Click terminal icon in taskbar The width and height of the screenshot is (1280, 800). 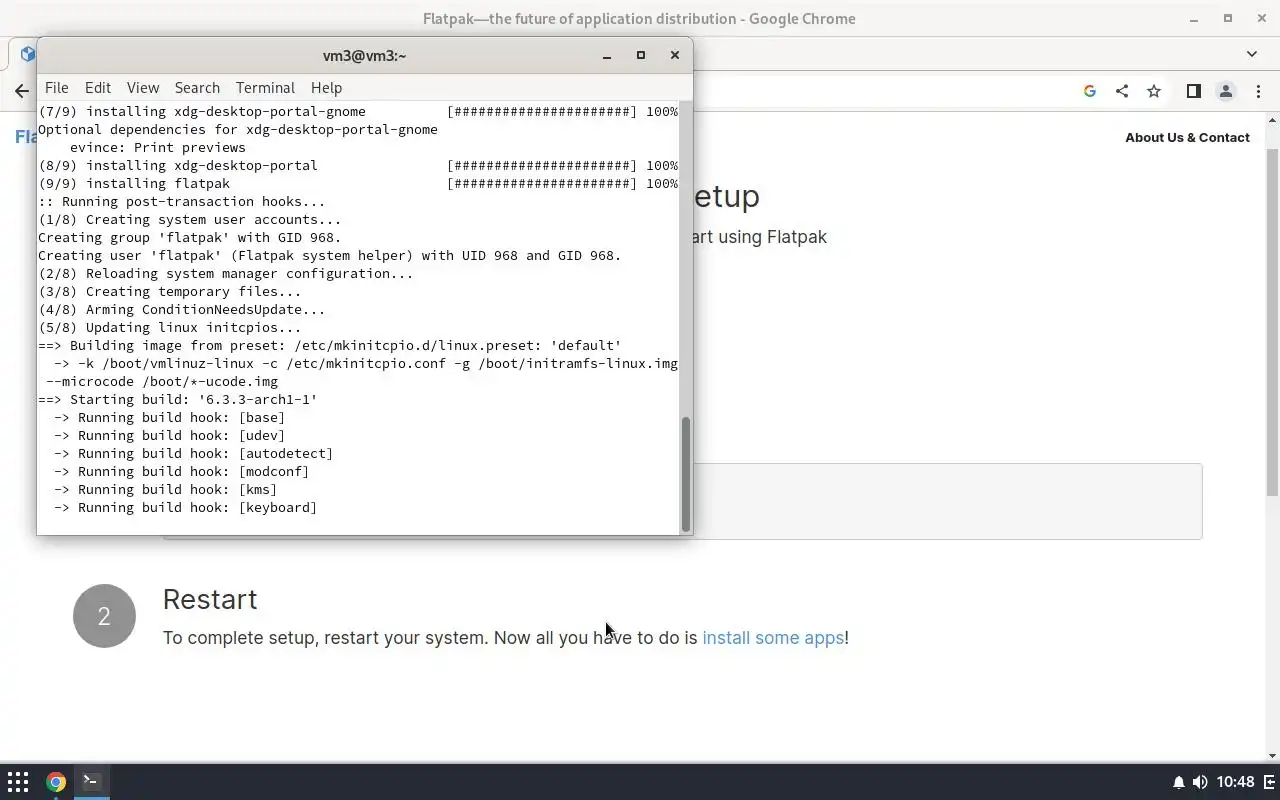pos(91,781)
